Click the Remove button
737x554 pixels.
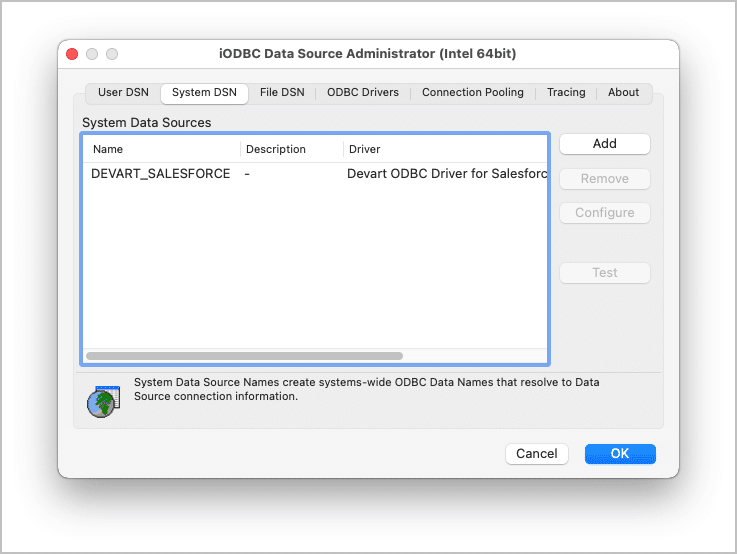coord(604,179)
